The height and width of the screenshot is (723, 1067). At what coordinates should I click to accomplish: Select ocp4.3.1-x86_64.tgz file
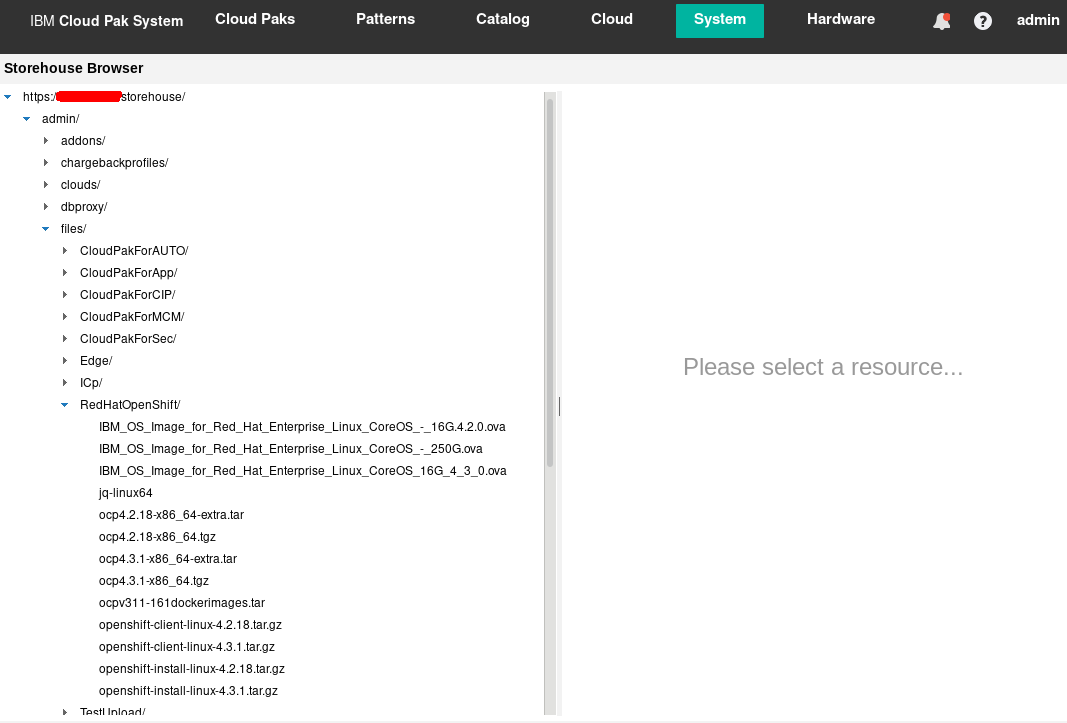click(154, 581)
